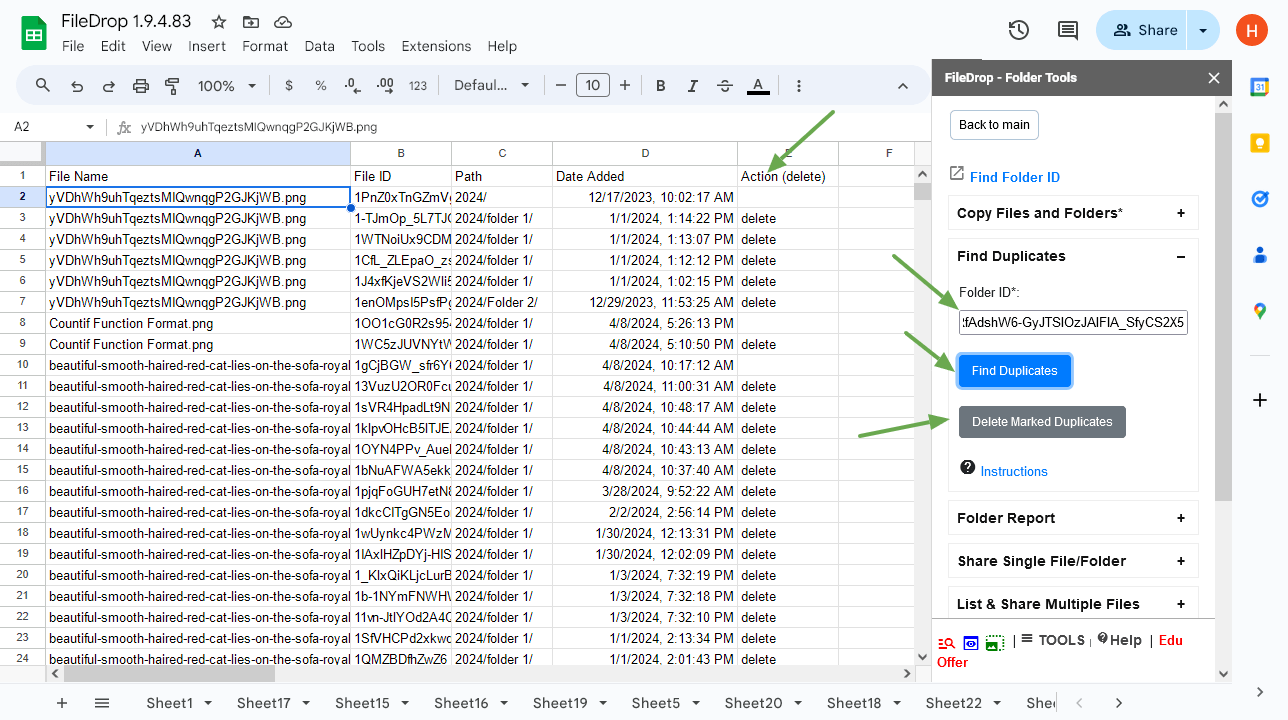
Task: Collapse the Find Duplicates section
Action: click(x=1073, y=256)
